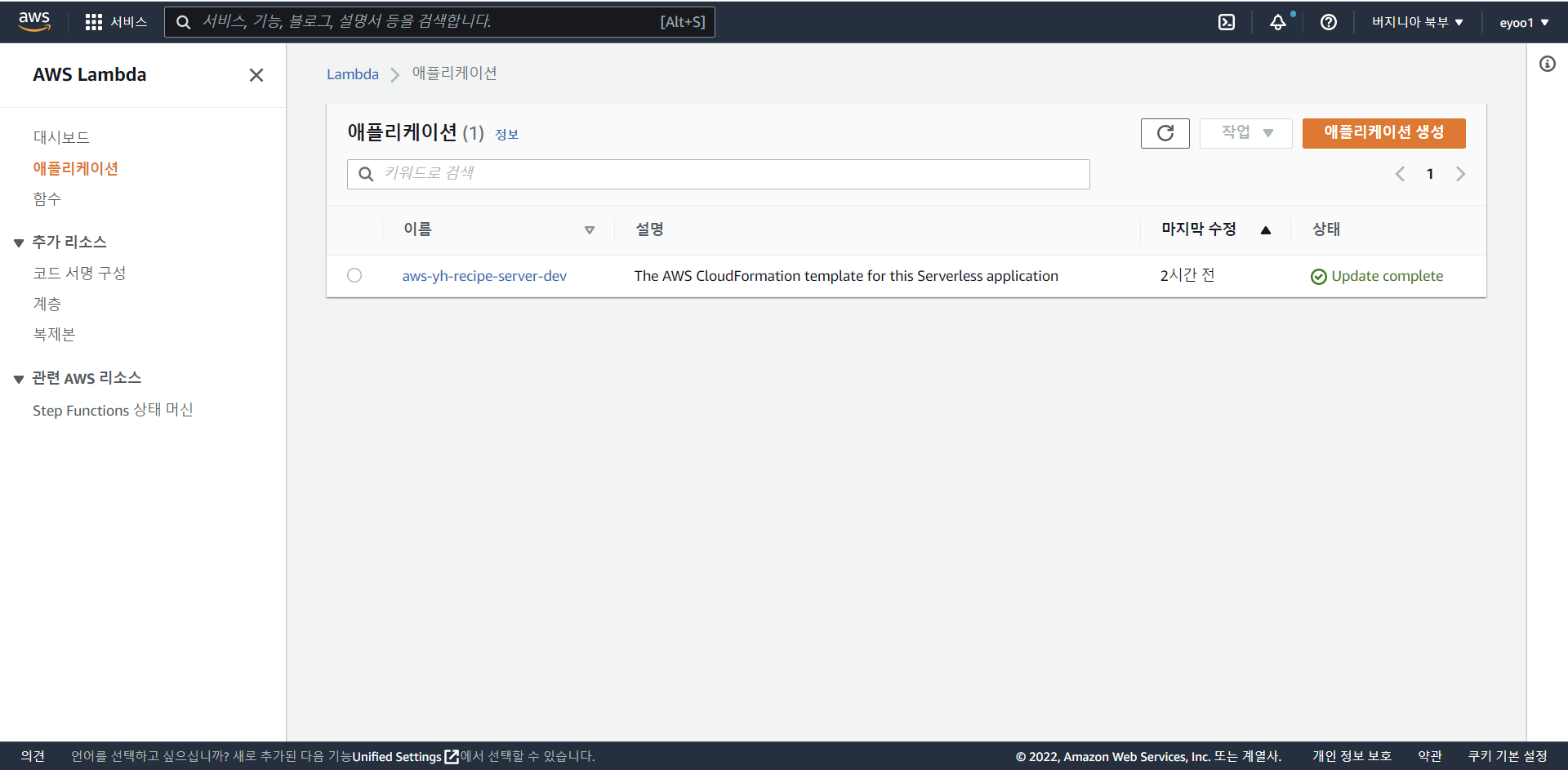Open the 작업 actions dropdown

click(x=1246, y=133)
